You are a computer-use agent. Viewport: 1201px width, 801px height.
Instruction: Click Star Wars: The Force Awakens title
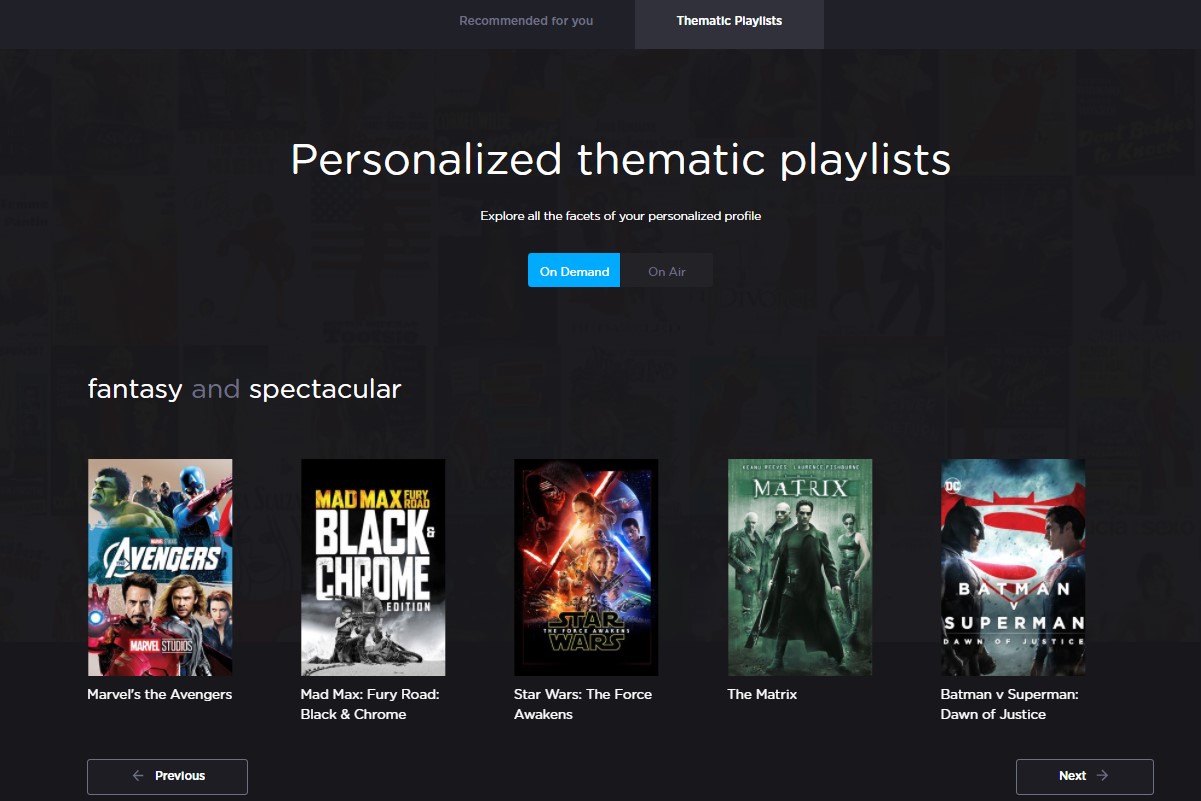[583, 704]
